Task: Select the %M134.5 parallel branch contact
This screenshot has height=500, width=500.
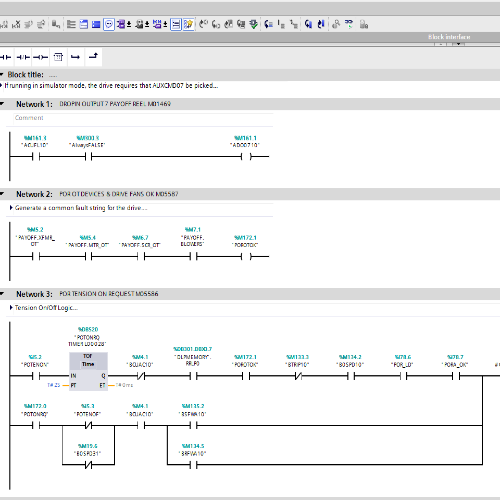Action: click(x=193, y=464)
